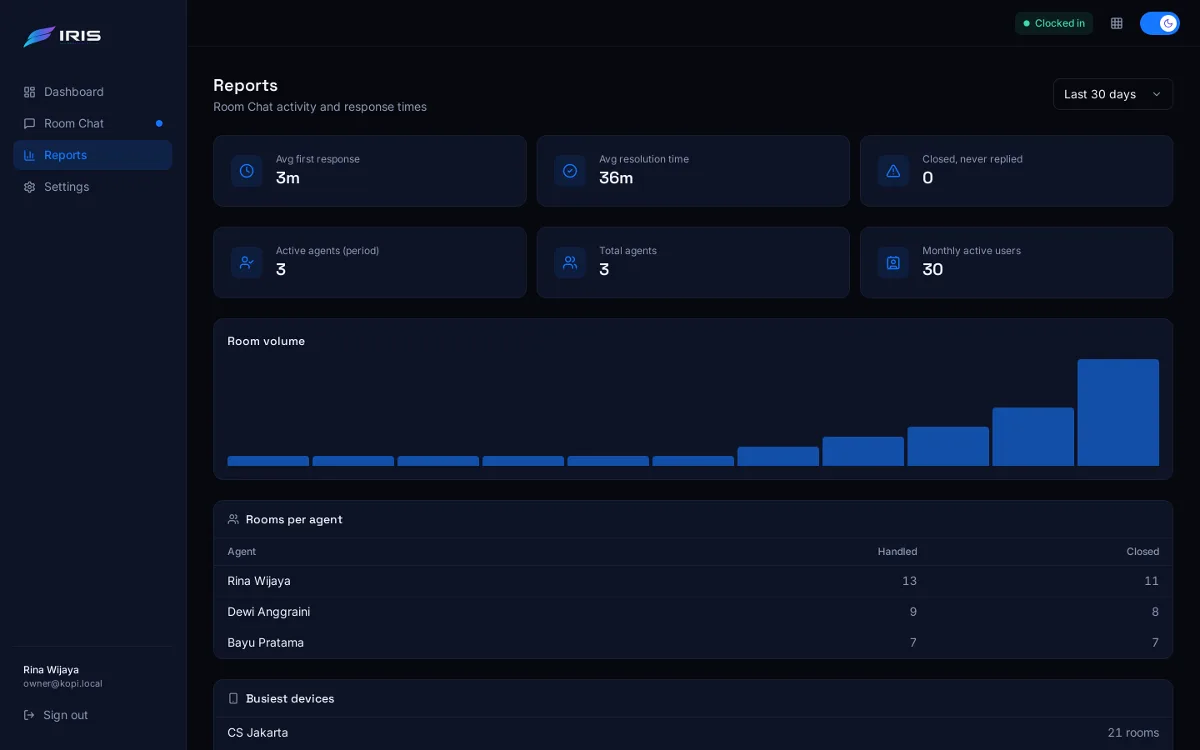This screenshot has height=750, width=1200.
Task: Select Reports in the sidebar
Action: tap(93, 155)
